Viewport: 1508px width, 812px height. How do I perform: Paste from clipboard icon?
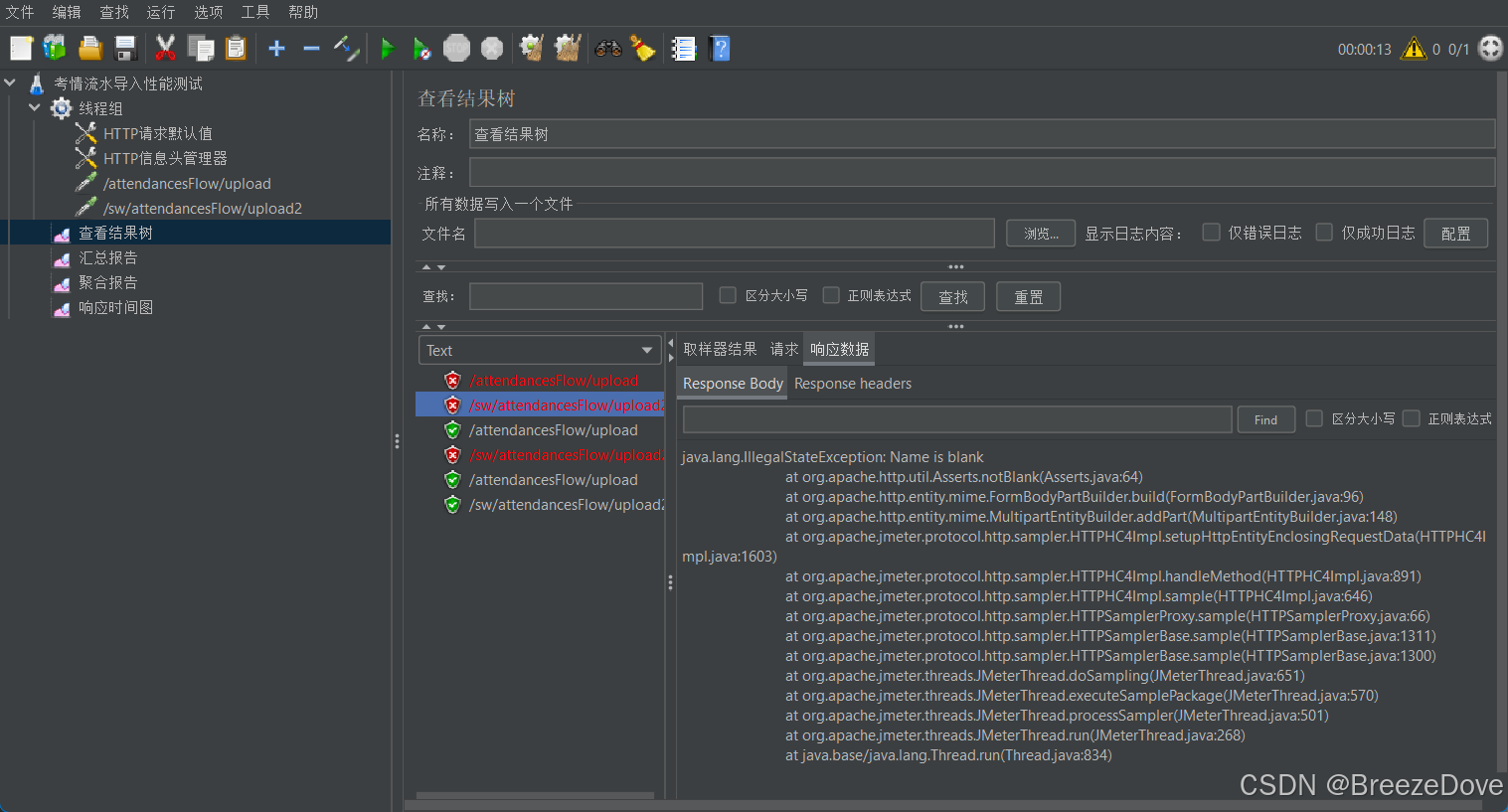236,48
